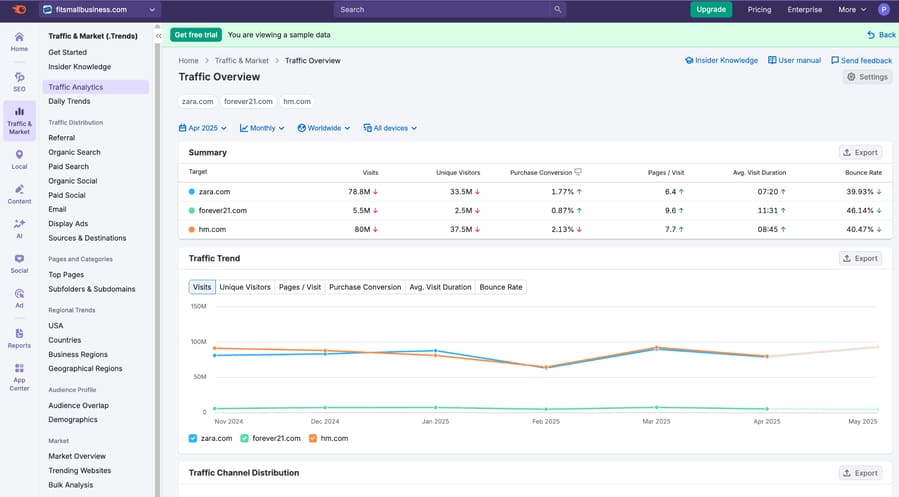Open the More menu dropdown
This screenshot has width=899, height=497.
pyautogui.click(x=852, y=9)
